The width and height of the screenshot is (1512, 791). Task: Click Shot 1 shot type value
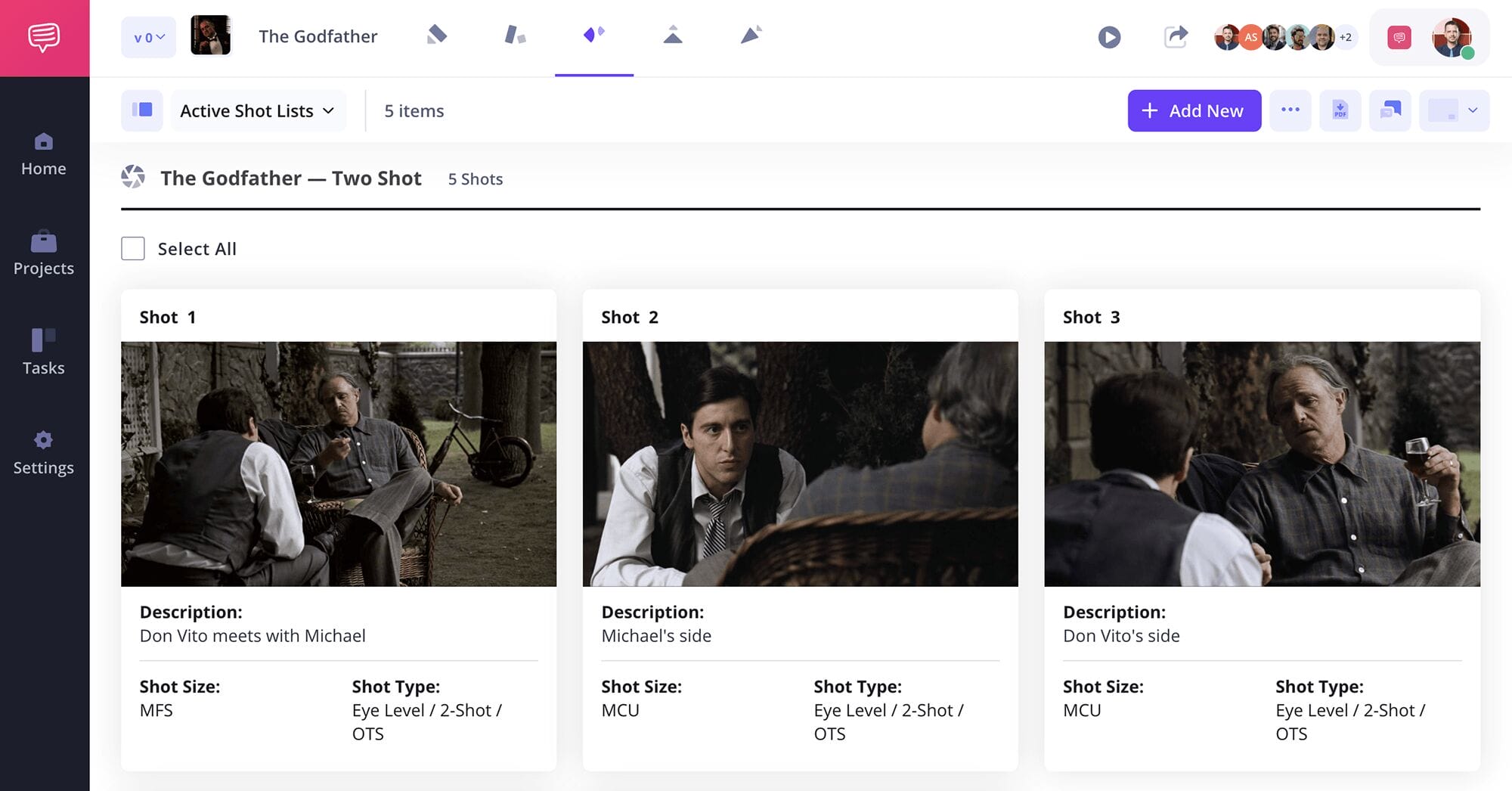(427, 721)
